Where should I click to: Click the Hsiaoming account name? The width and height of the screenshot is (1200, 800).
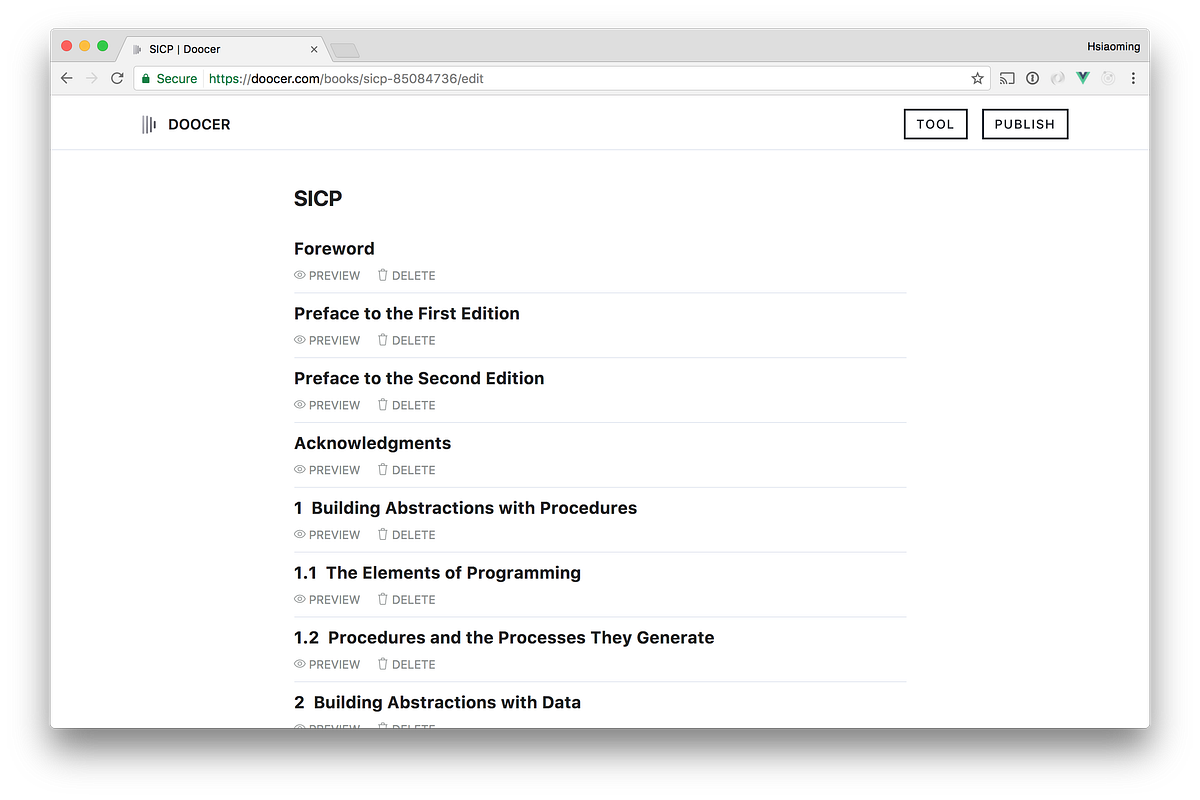(x=1113, y=45)
